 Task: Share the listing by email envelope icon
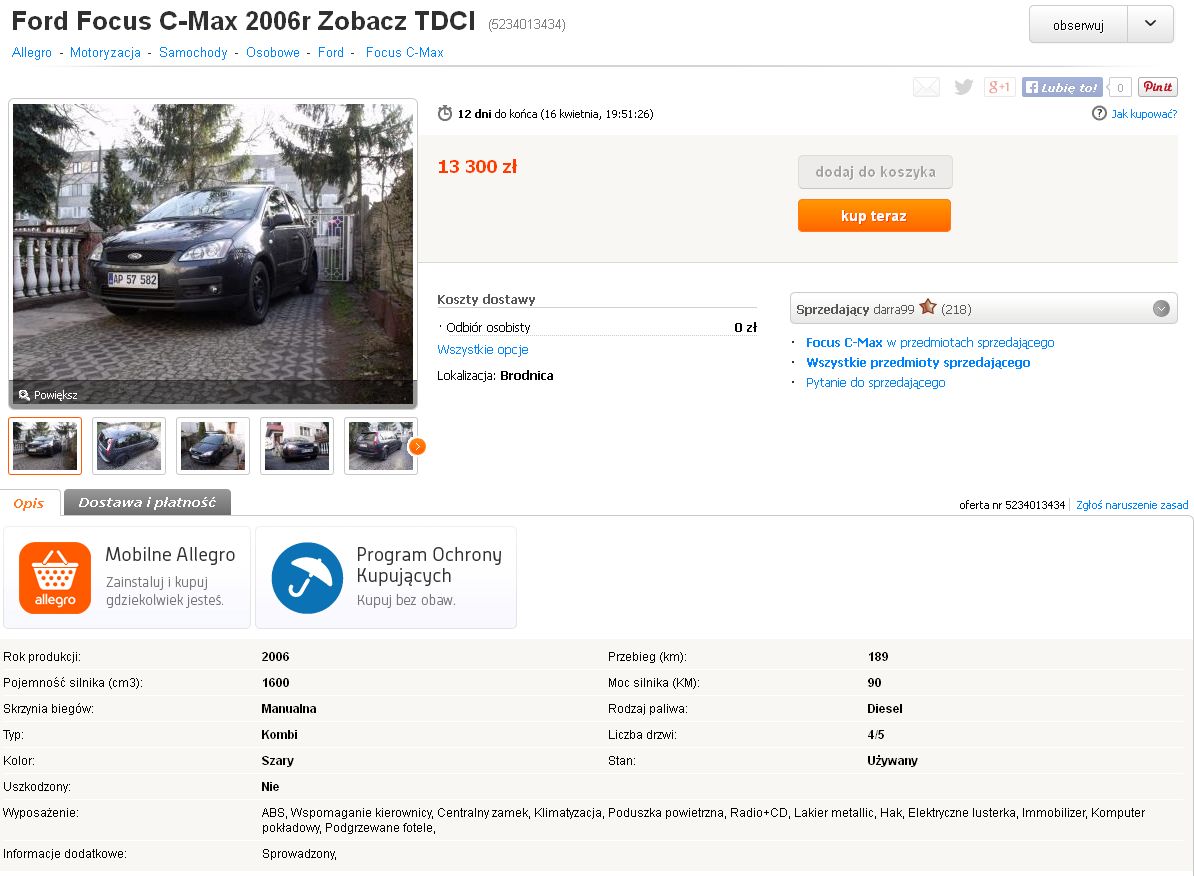(x=926, y=88)
